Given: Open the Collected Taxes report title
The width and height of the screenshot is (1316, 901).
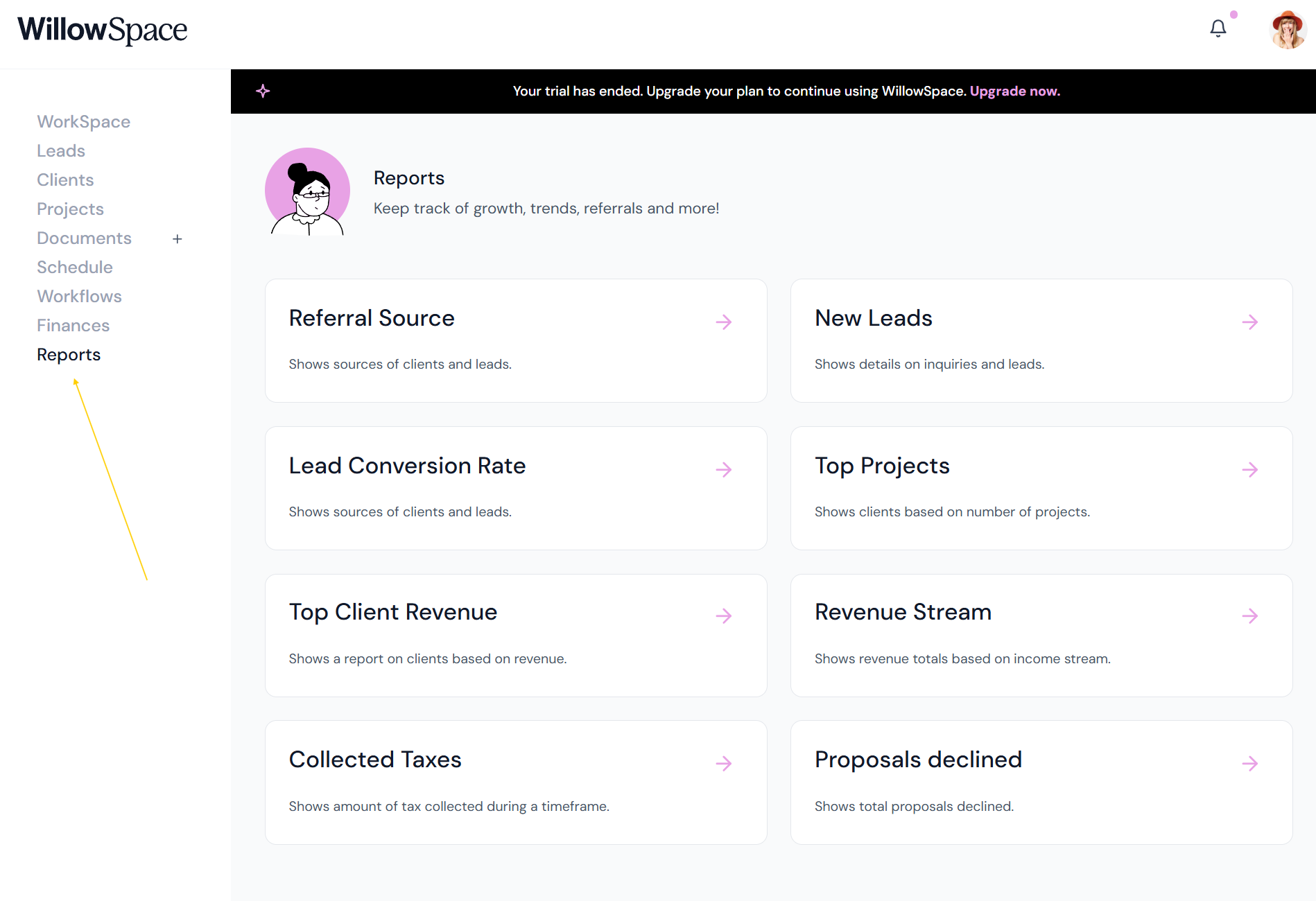Looking at the screenshot, I should (375, 760).
